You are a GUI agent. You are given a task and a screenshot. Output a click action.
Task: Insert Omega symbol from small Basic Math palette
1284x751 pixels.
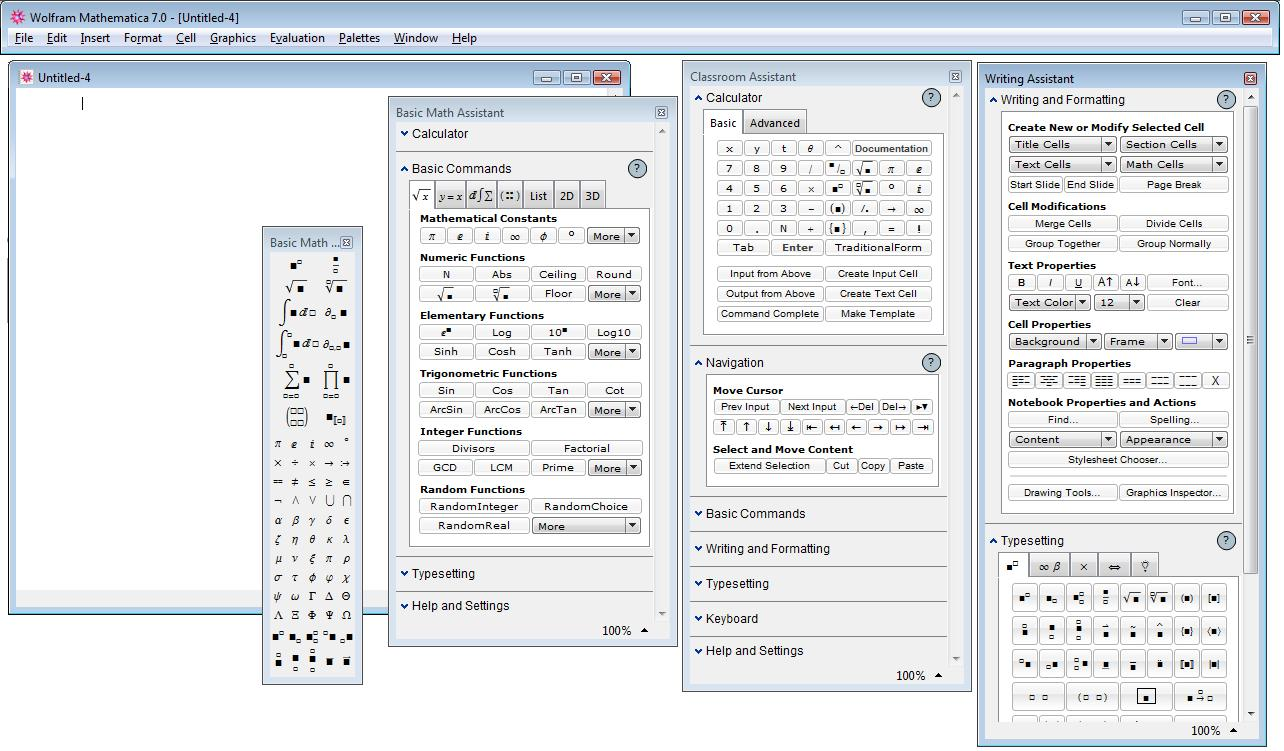coord(346,615)
